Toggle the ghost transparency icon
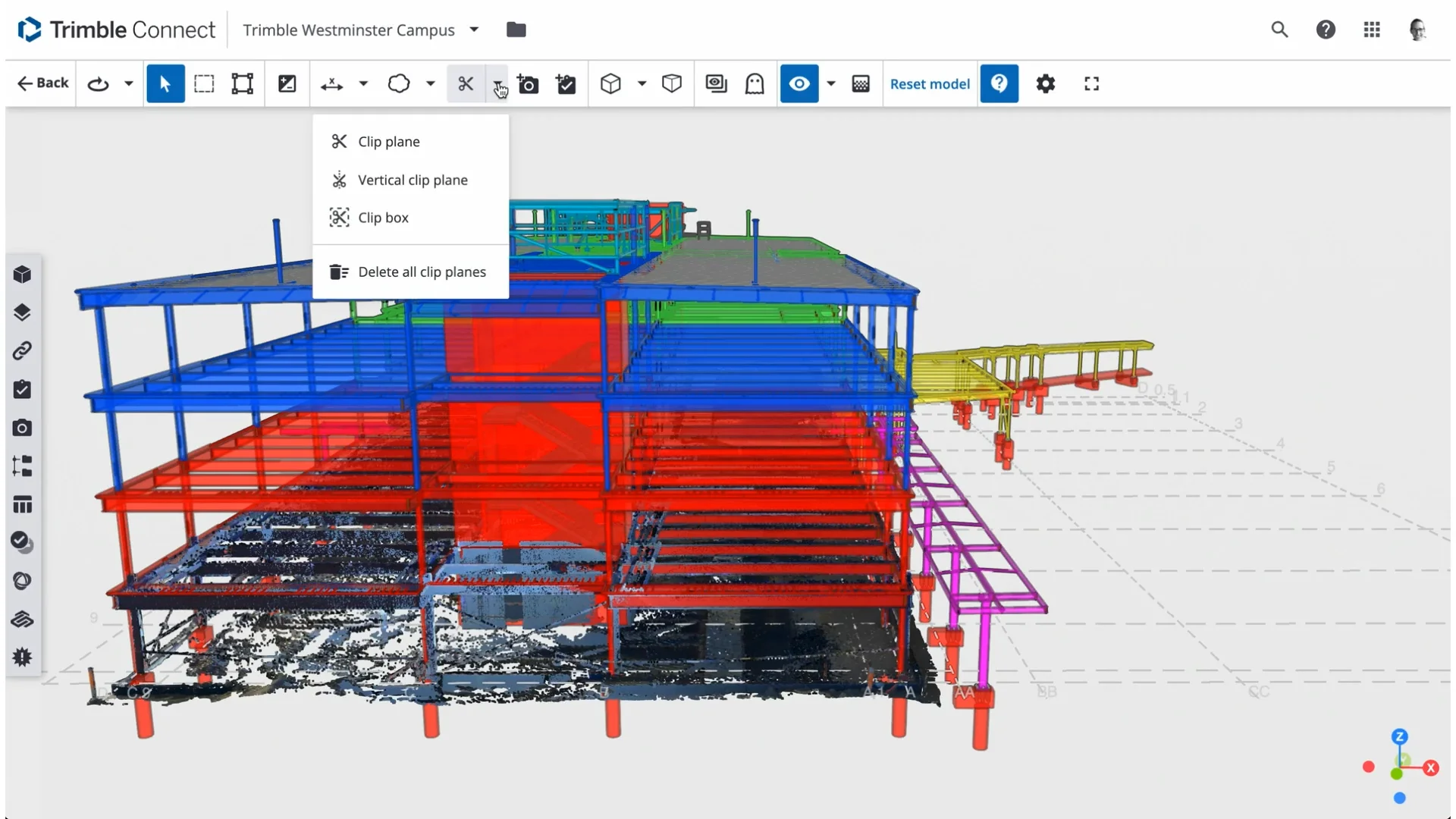This screenshot has height=819, width=1456. click(x=754, y=83)
